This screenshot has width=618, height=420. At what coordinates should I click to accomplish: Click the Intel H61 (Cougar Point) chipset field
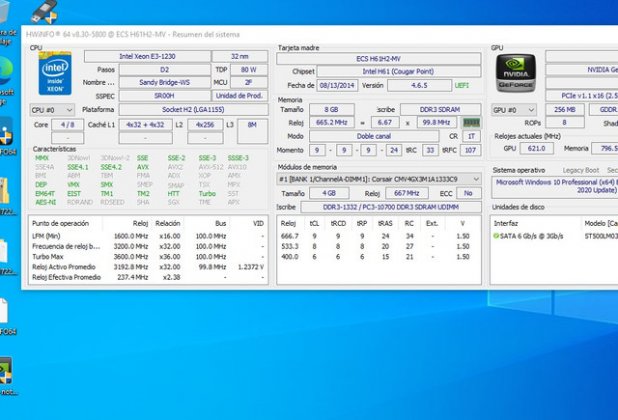point(399,71)
